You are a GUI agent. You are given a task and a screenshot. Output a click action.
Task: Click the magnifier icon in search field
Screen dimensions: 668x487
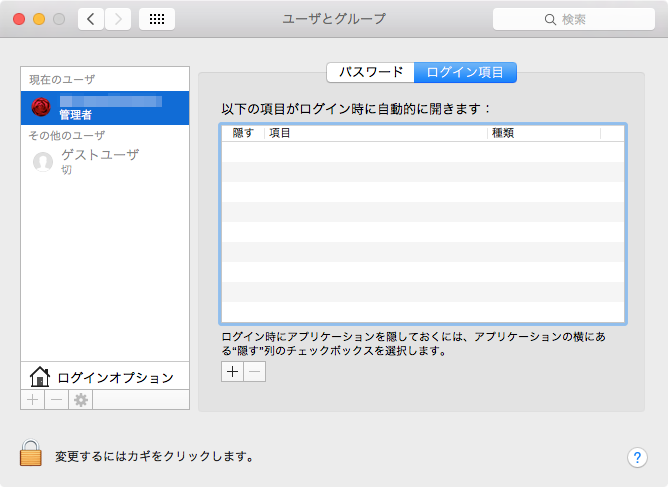point(550,20)
